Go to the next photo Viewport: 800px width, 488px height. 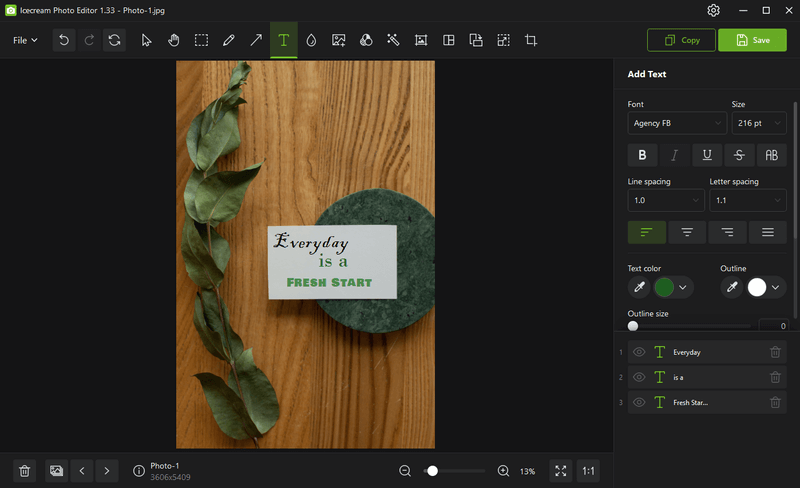tap(107, 471)
